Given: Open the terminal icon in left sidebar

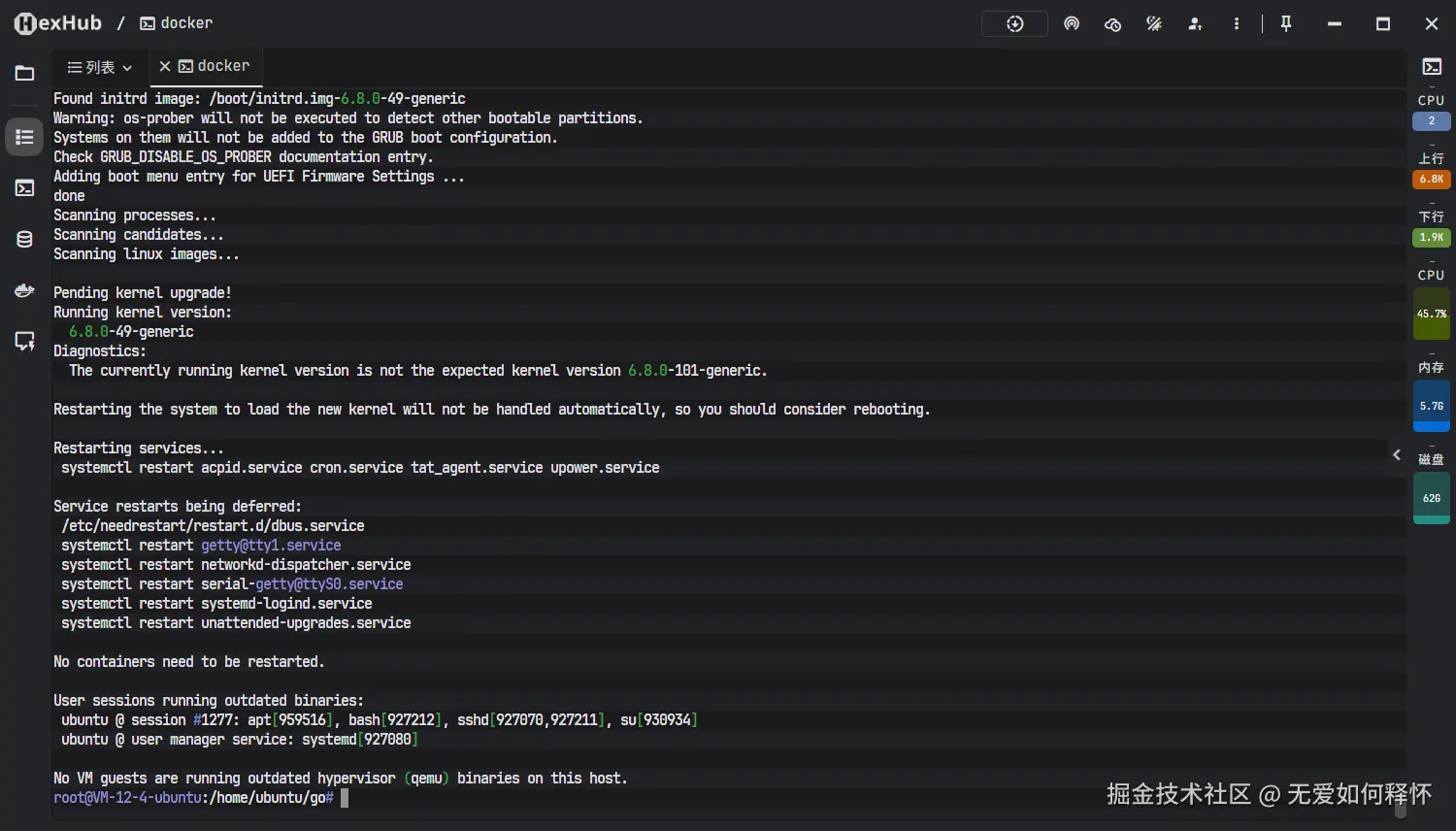Looking at the screenshot, I should (24, 188).
